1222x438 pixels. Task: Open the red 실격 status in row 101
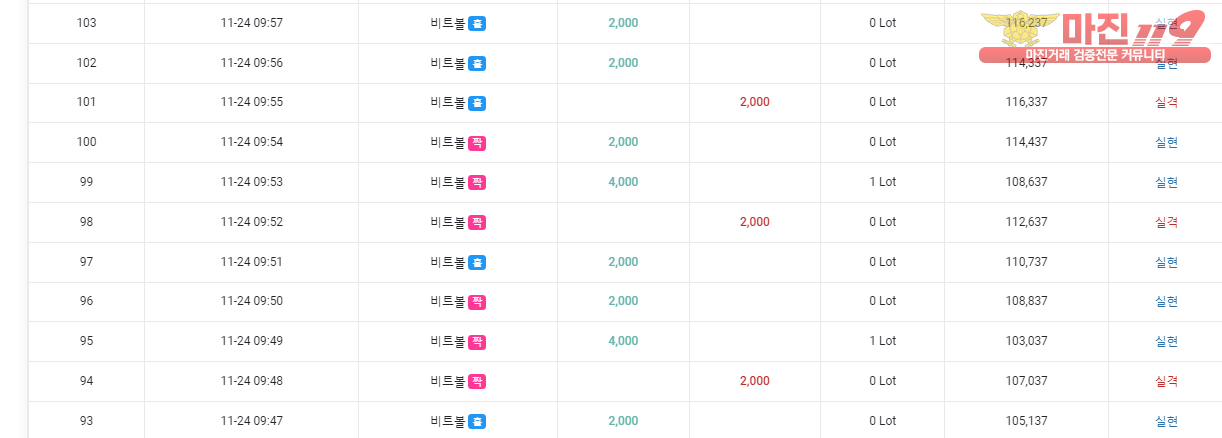point(1166,102)
